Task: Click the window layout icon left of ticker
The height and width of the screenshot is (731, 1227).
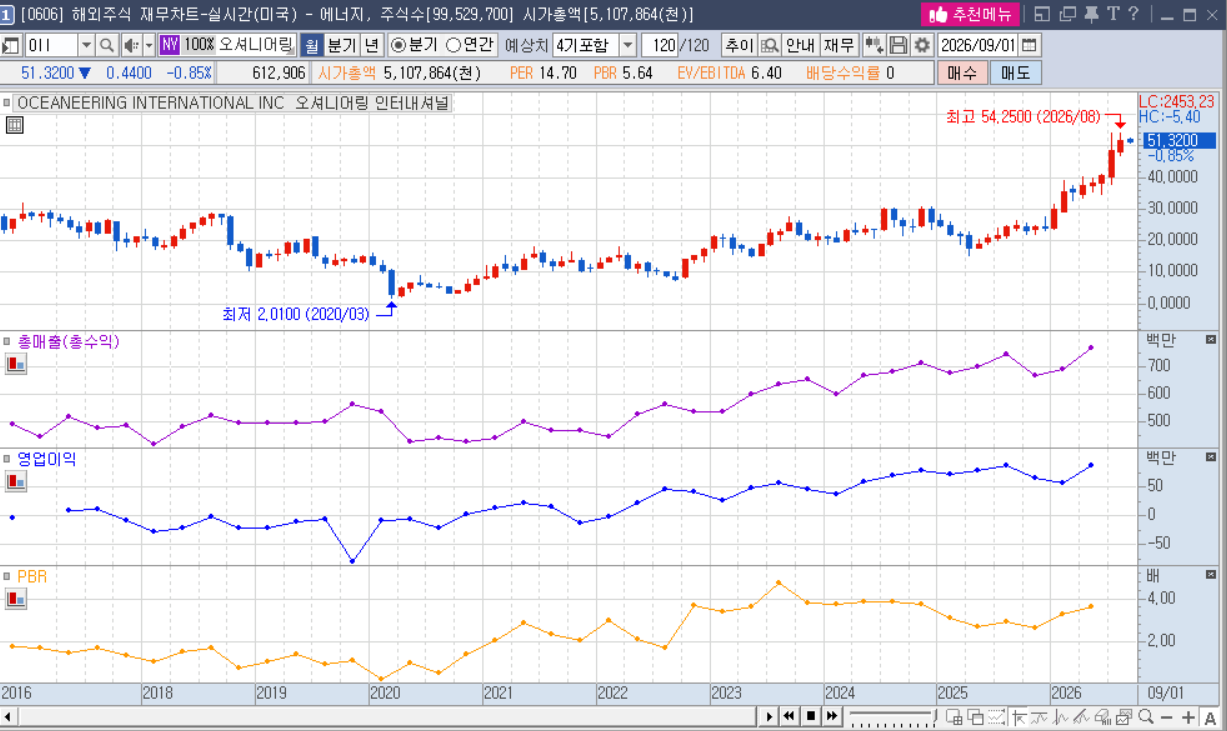Action: click(11, 45)
